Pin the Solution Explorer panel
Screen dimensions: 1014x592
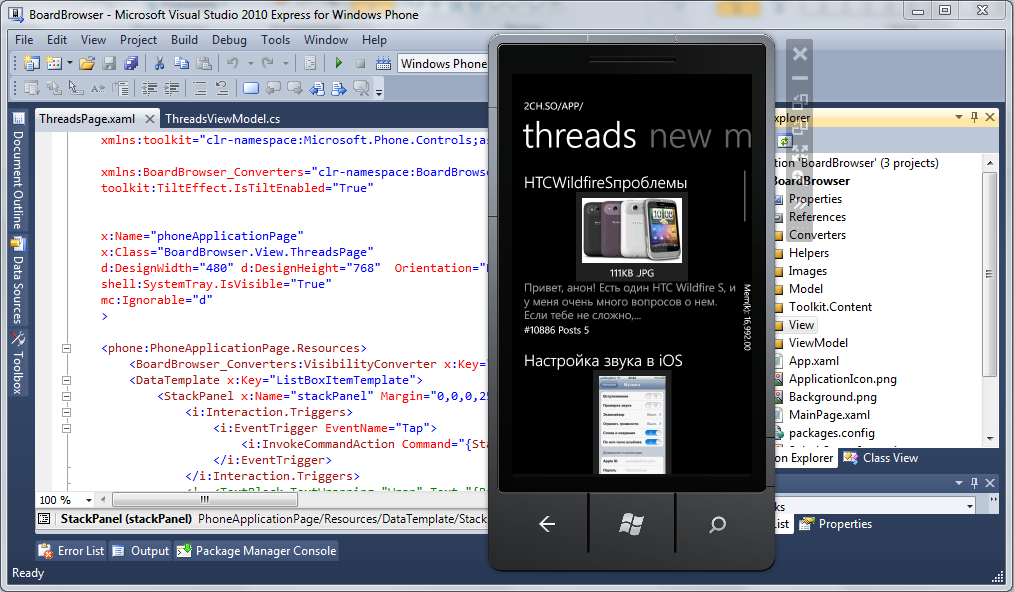coord(975,117)
